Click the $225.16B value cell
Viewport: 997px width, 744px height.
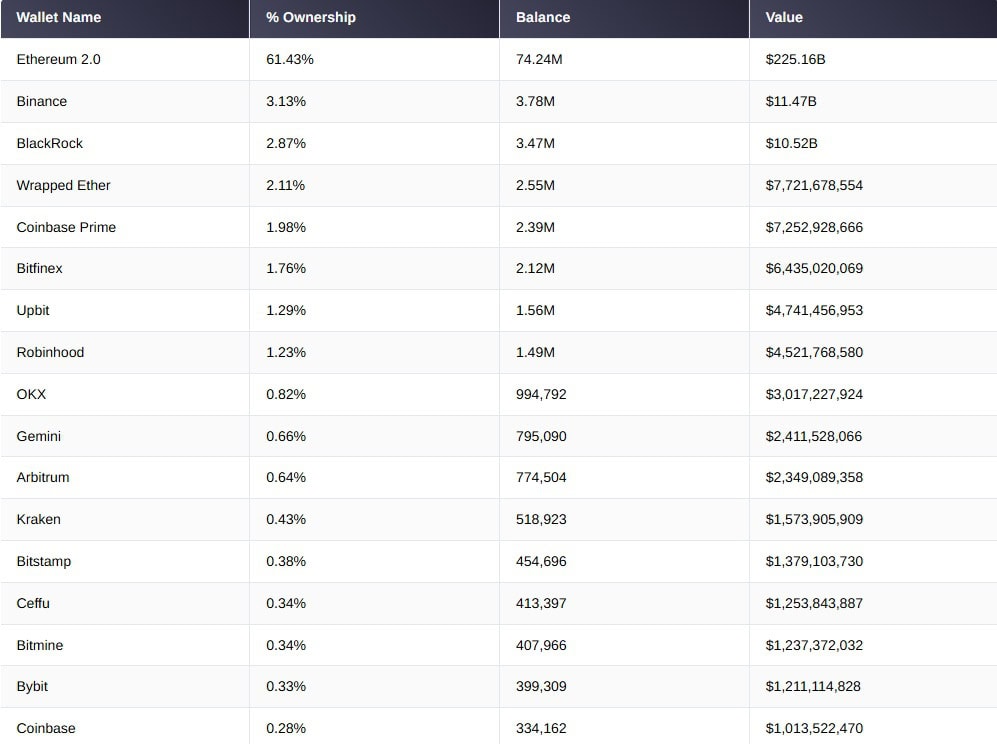[795, 59]
